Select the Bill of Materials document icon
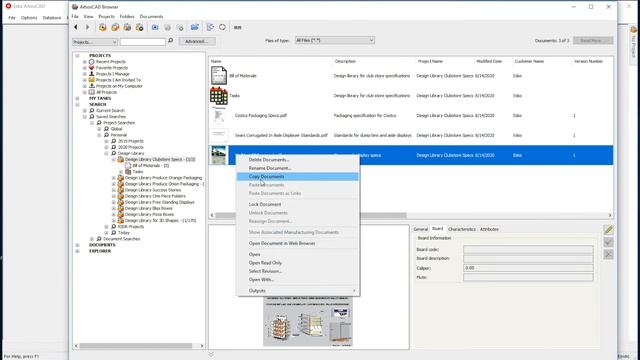This screenshot has height=360, width=640. click(219, 76)
